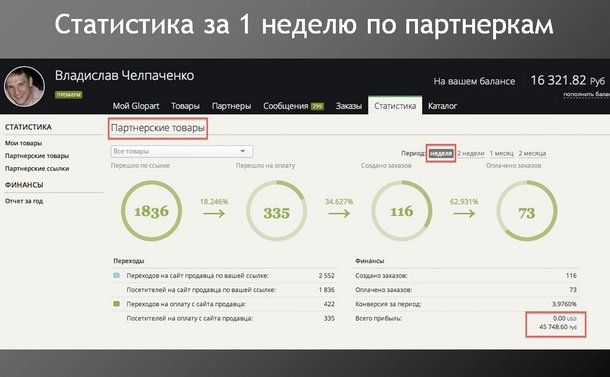This screenshot has height=377, width=610.
Task: Click the 73 paid orders circle
Action: pos(527,210)
